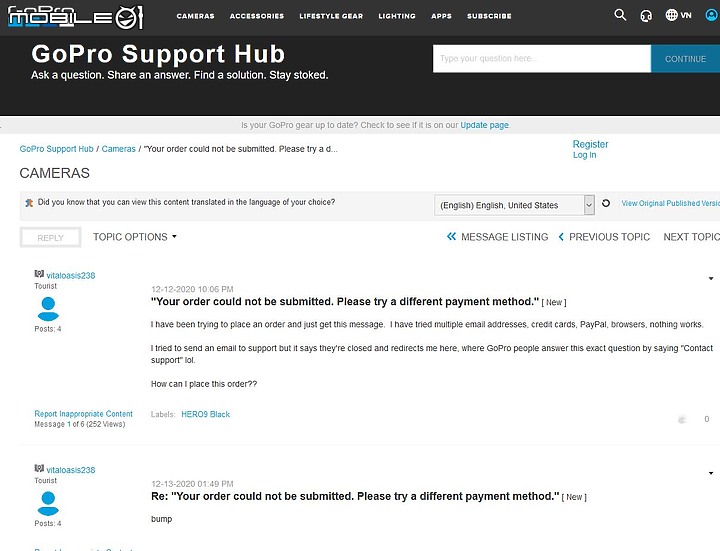Screen dimensions: 720x551
Task: Open the user account profile icon
Action: click(x=711, y=15)
